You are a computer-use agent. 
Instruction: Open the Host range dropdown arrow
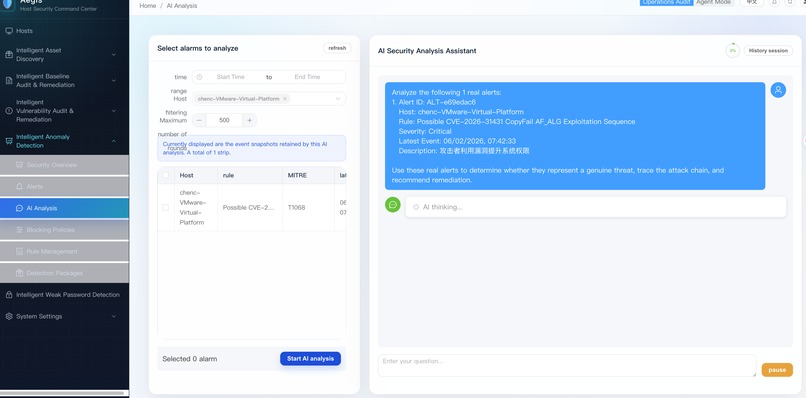(x=338, y=99)
